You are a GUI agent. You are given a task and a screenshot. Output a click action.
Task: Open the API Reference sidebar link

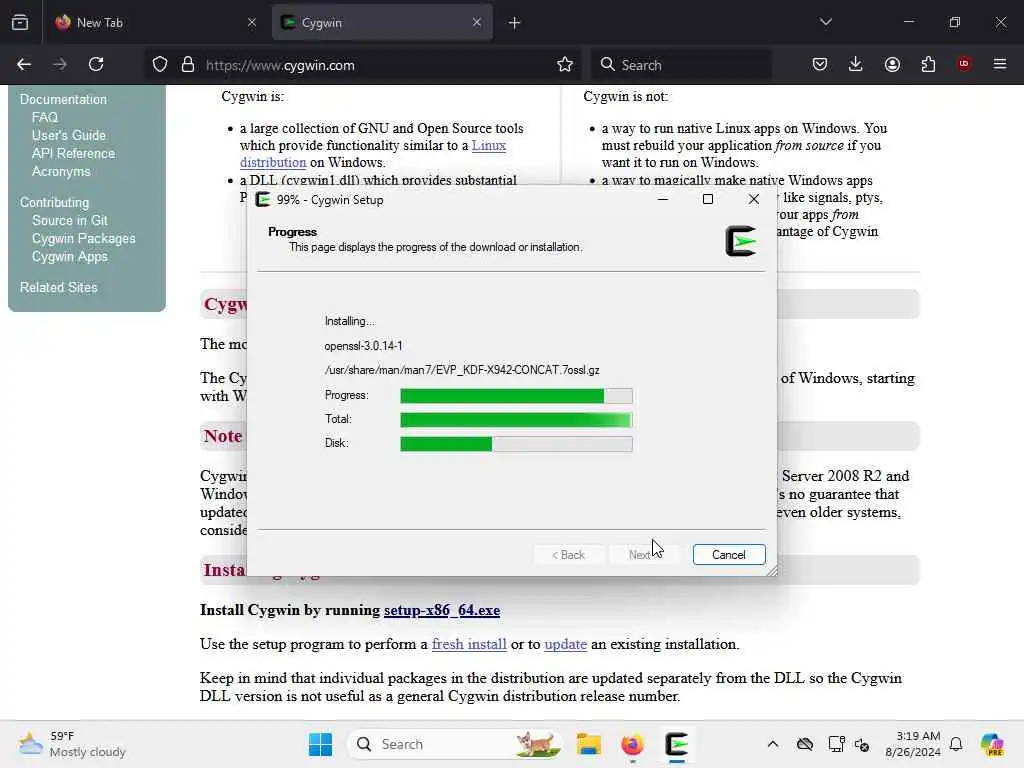click(73, 153)
